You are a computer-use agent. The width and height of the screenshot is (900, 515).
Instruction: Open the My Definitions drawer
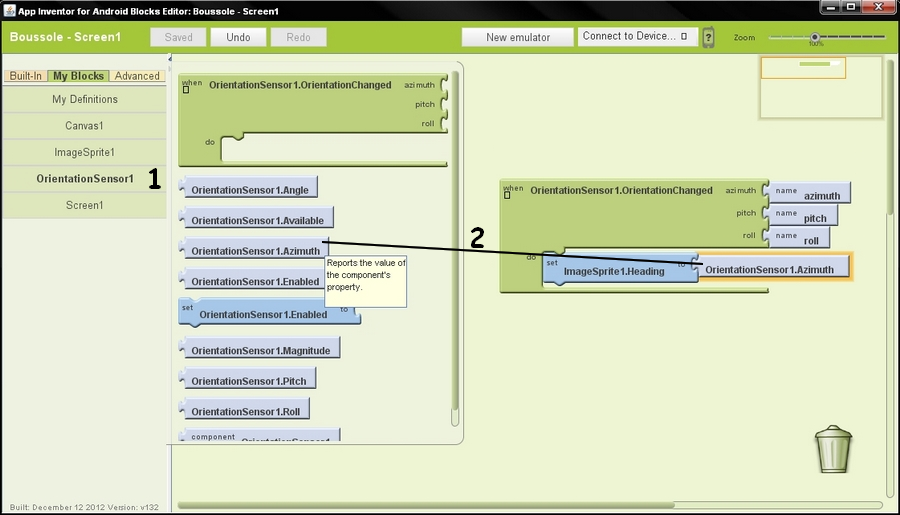click(84, 99)
